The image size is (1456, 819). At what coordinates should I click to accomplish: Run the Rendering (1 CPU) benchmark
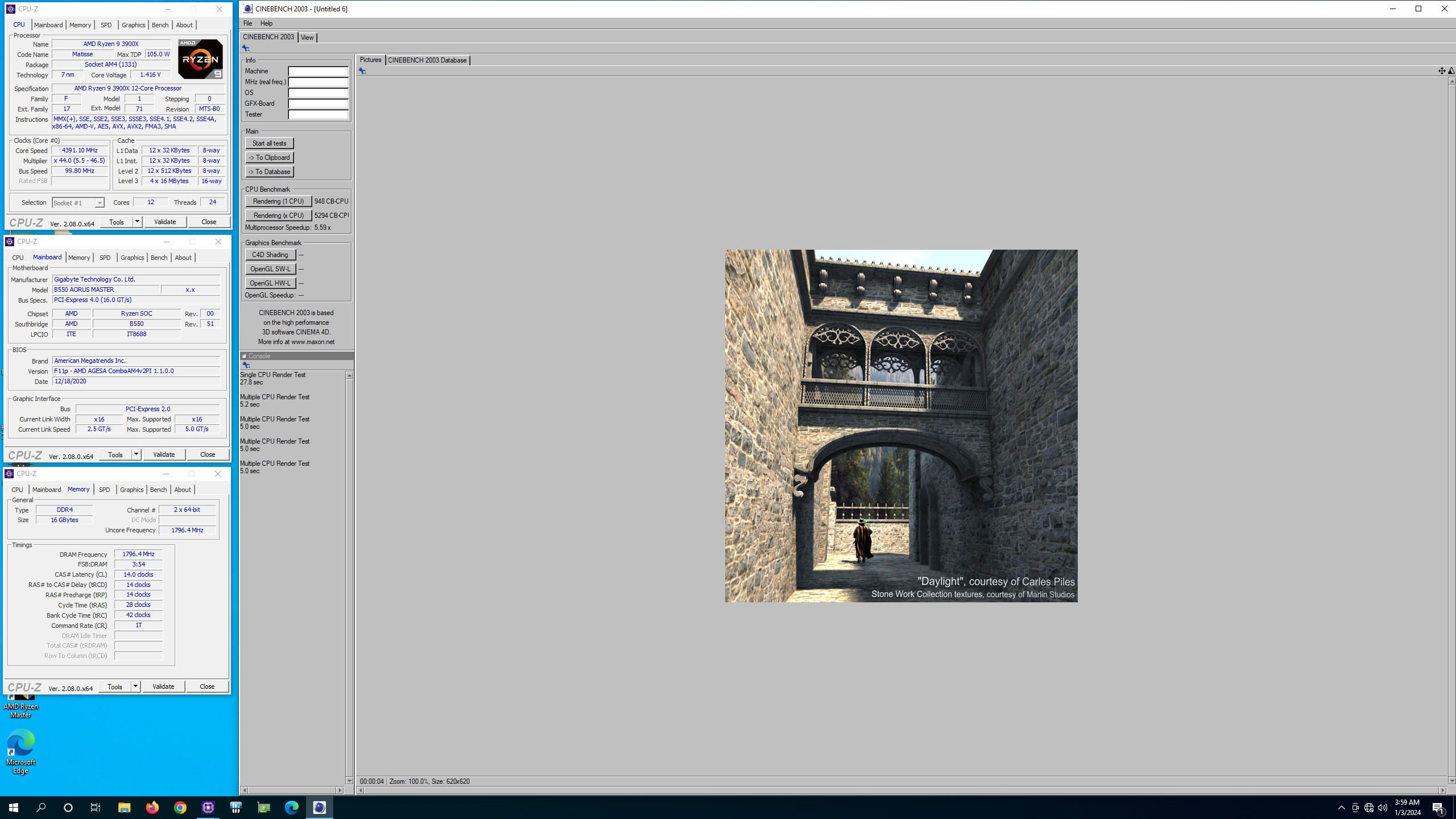[278, 201]
